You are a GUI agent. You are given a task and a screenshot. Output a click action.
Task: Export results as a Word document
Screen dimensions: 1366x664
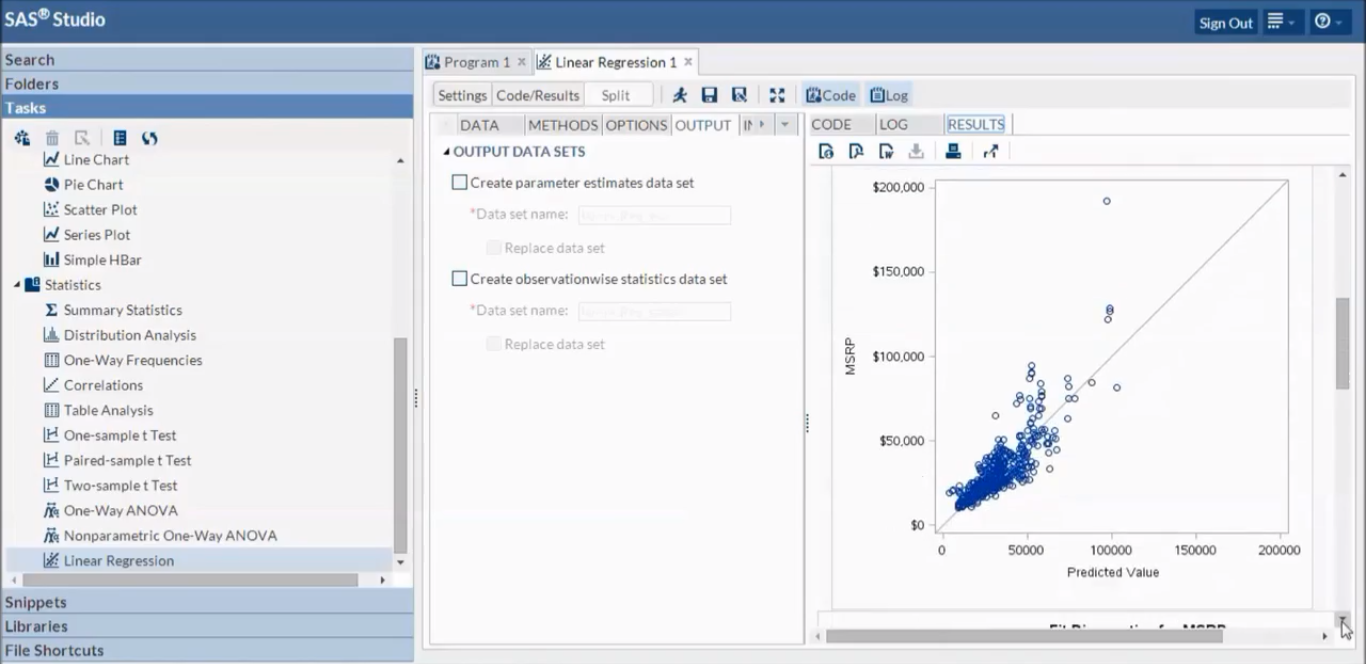point(887,150)
